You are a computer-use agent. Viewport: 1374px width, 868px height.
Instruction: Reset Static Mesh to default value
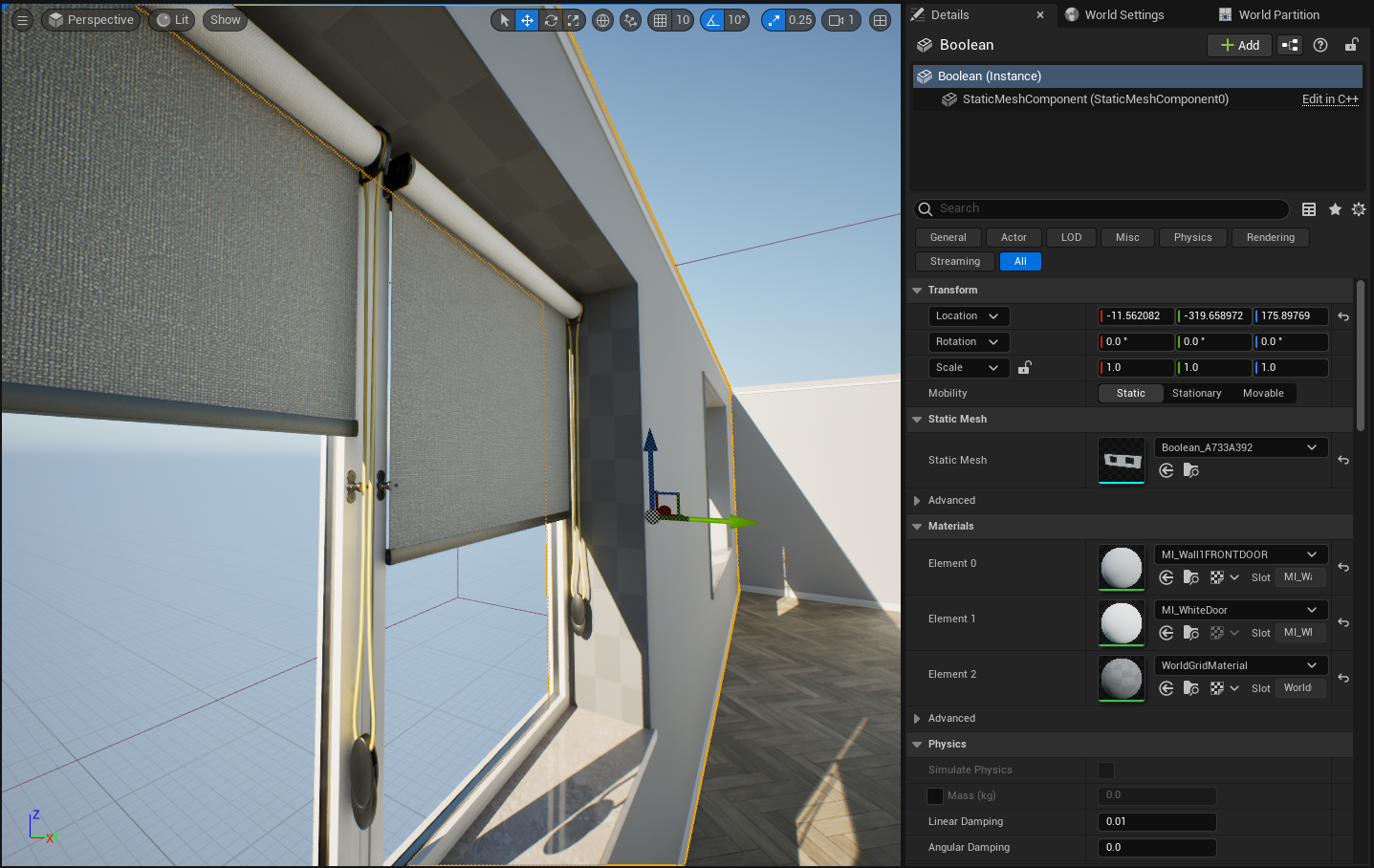(x=1343, y=461)
